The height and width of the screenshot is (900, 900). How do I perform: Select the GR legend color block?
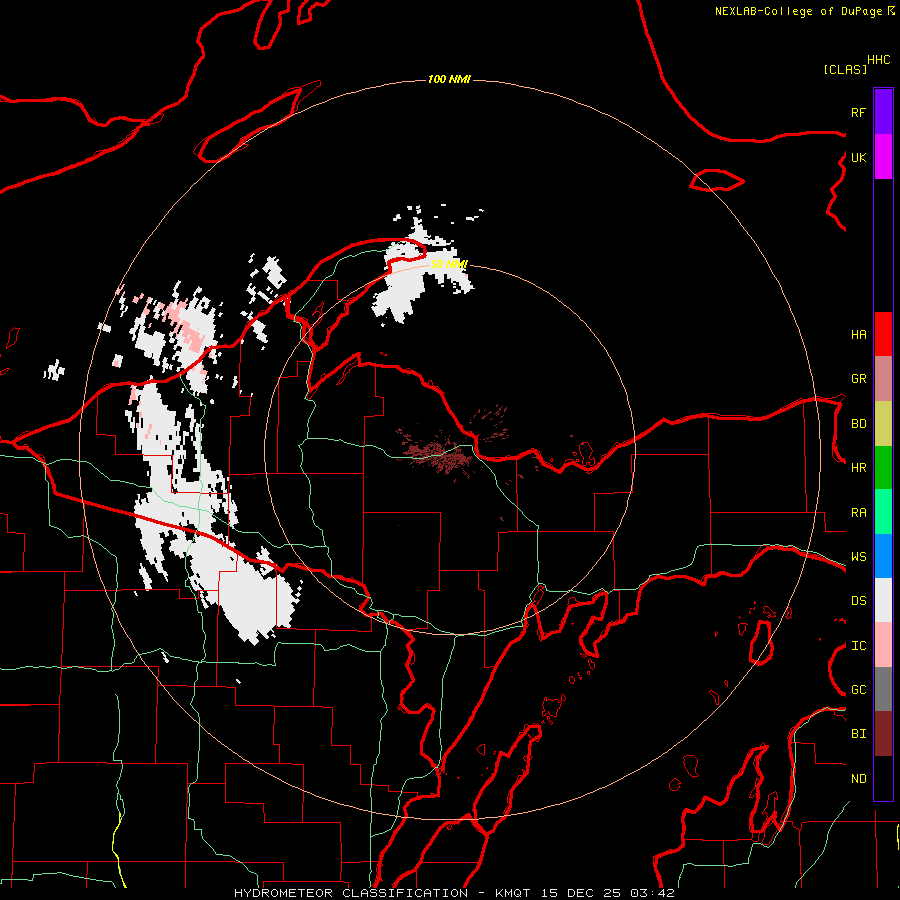pyautogui.click(x=883, y=379)
